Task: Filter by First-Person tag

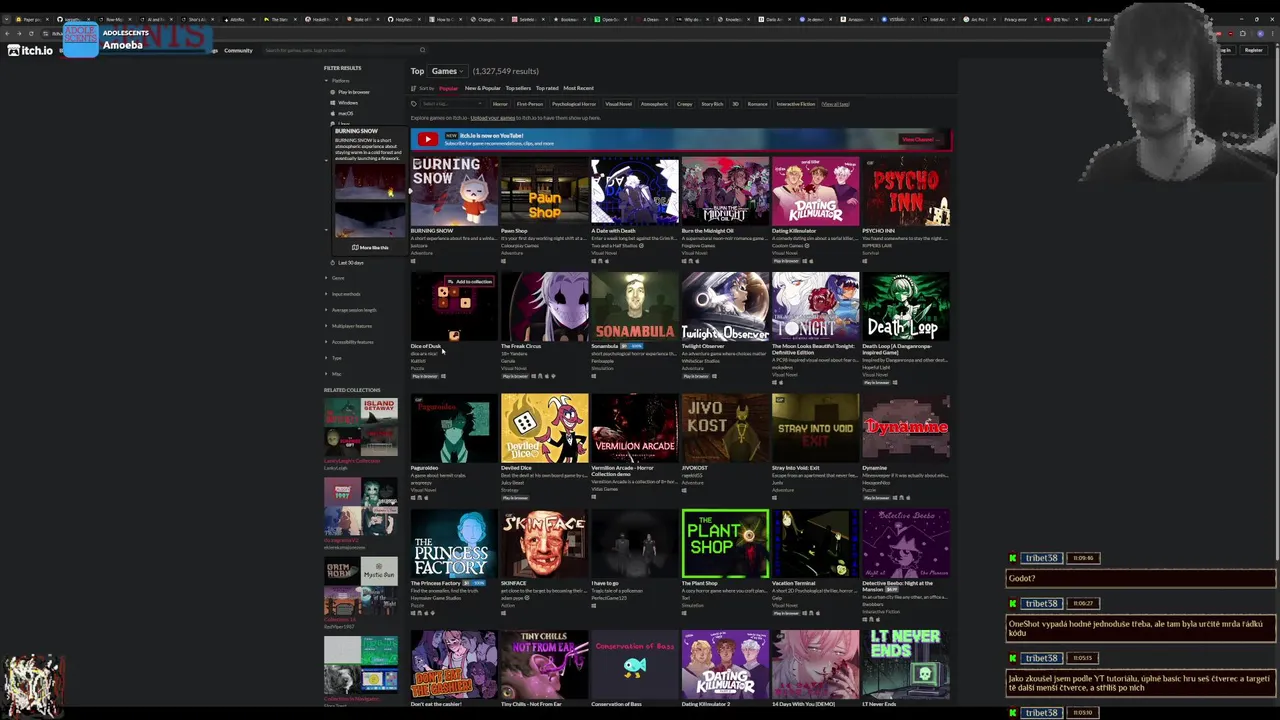Action: point(530,104)
